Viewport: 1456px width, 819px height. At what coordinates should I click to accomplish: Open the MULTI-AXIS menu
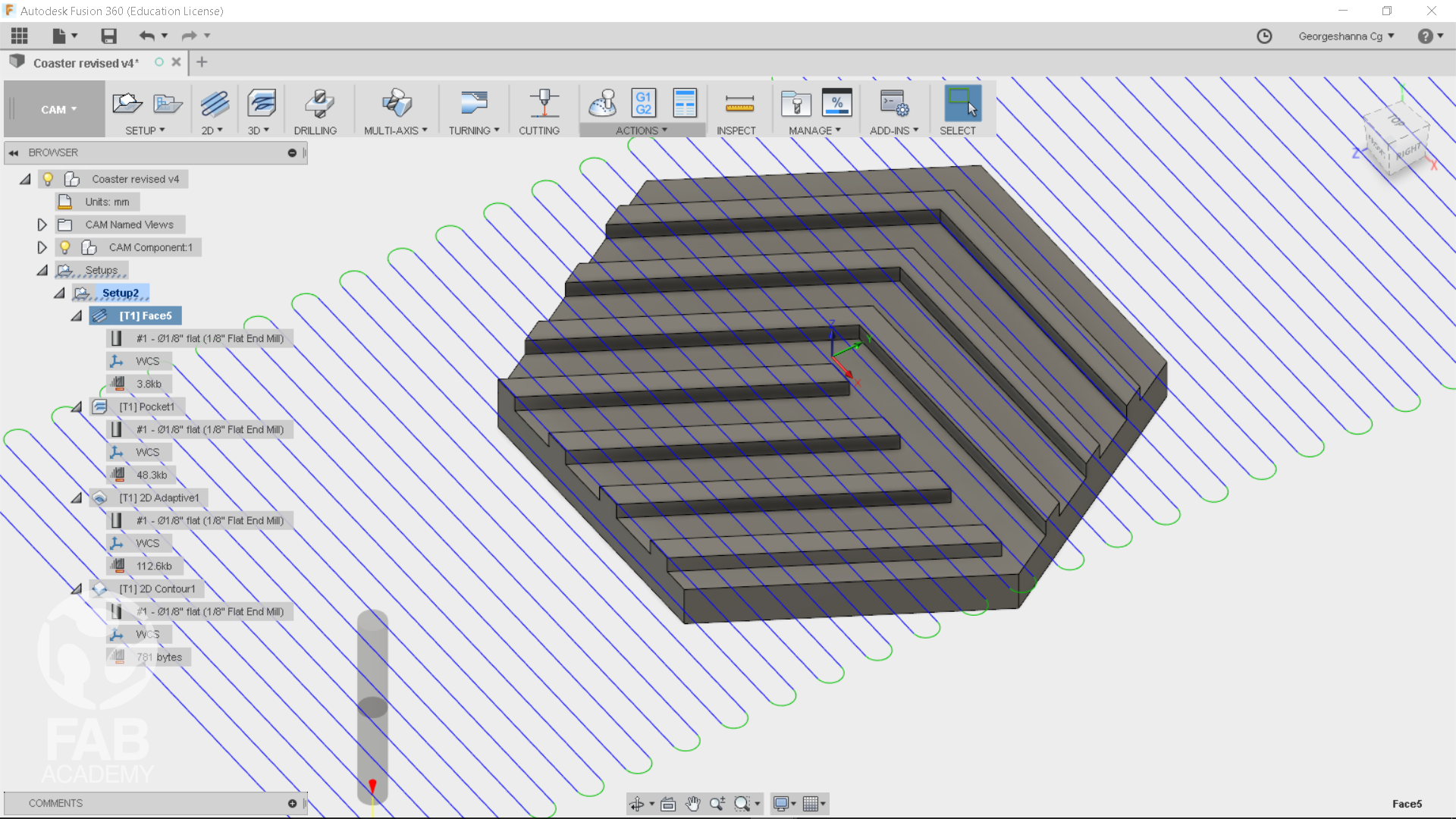pos(395,130)
